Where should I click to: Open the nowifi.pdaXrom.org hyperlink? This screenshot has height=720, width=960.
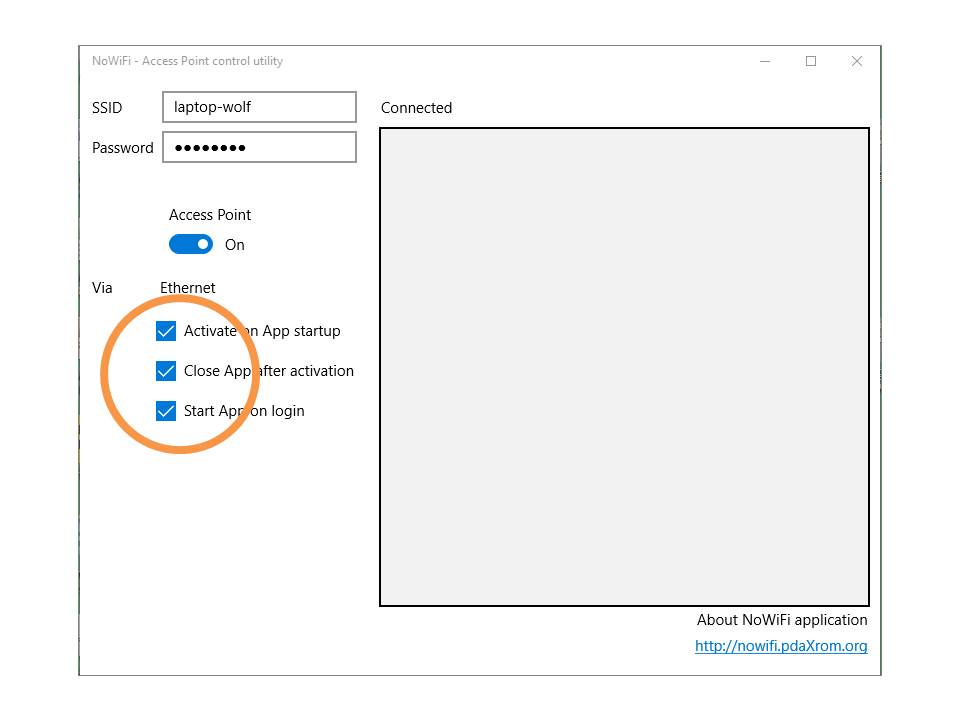coord(781,646)
